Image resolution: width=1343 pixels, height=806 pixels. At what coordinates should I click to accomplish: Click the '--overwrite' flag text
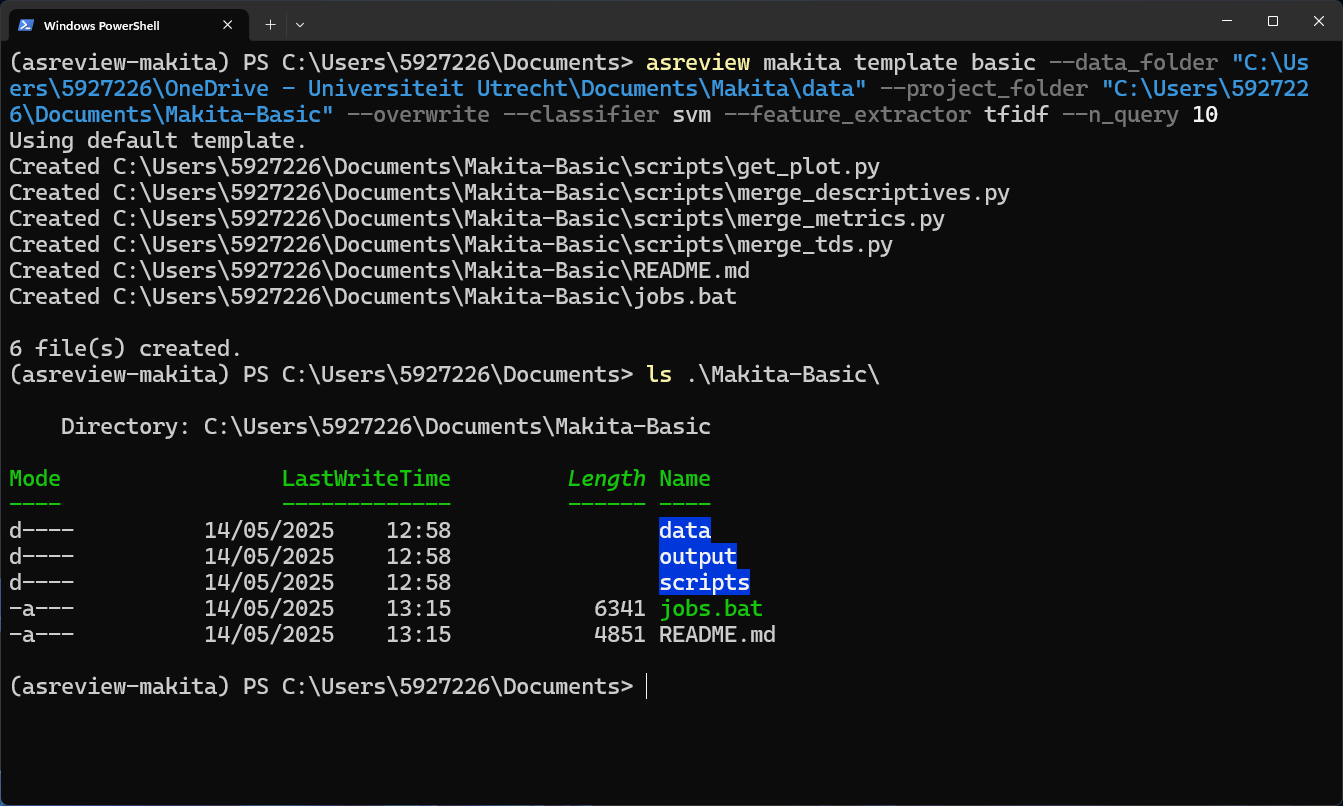pos(418,114)
